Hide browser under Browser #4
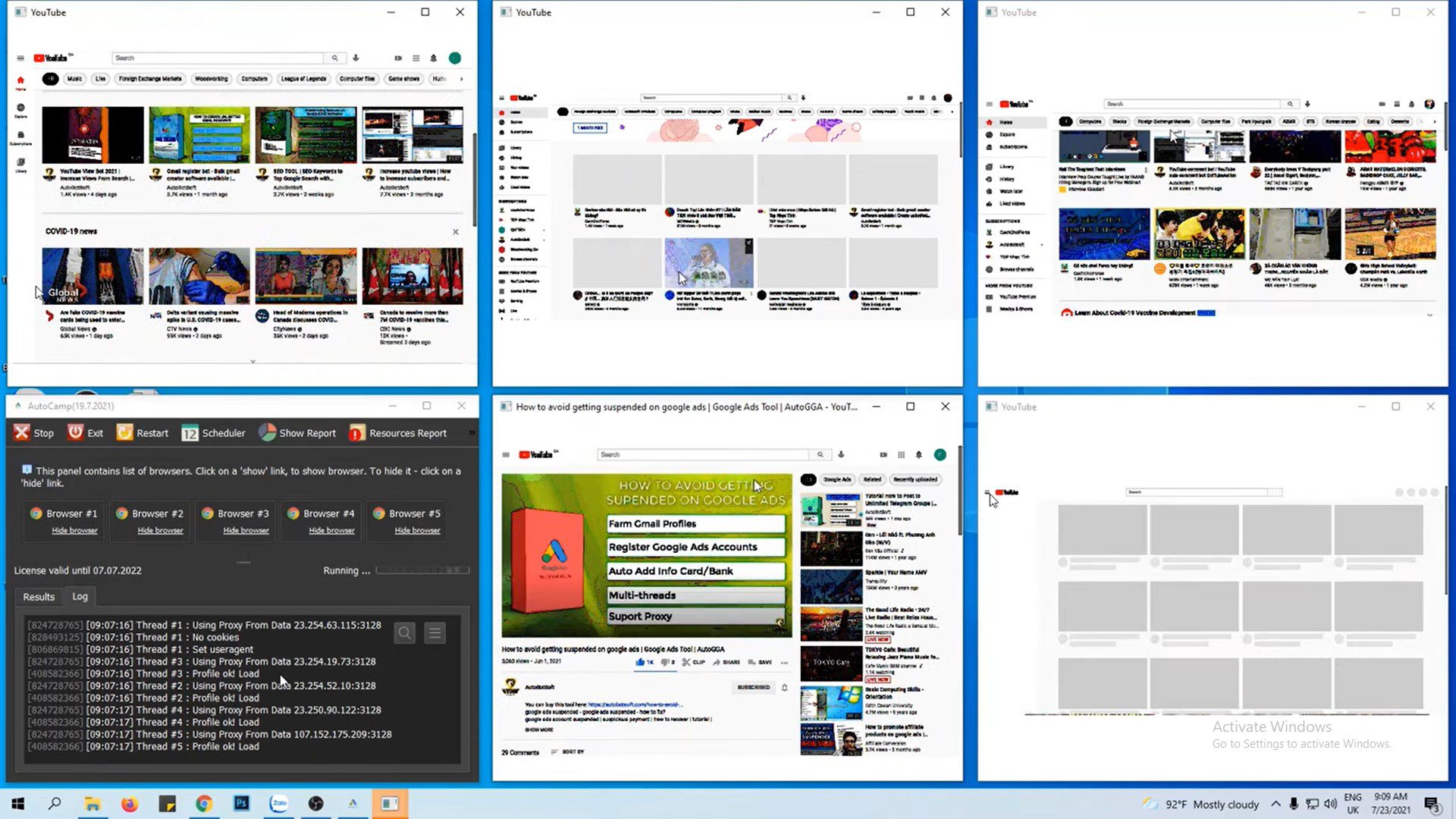 coord(331,530)
